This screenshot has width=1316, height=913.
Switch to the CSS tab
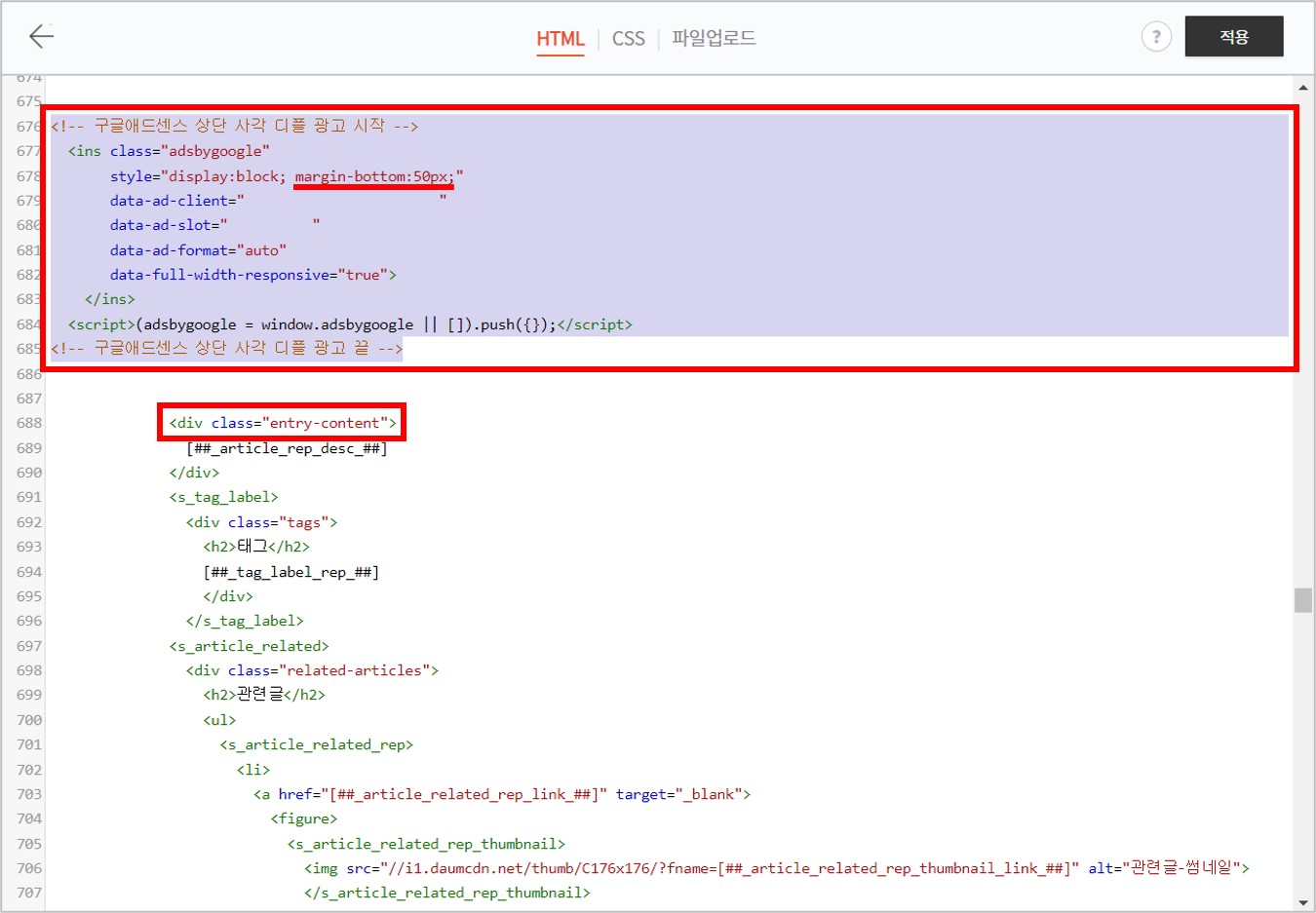pos(629,38)
